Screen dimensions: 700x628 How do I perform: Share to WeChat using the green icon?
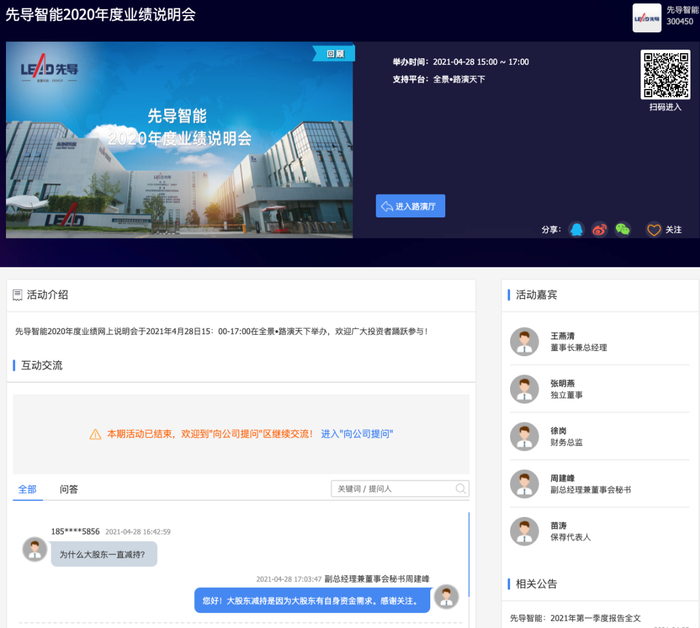coord(622,229)
